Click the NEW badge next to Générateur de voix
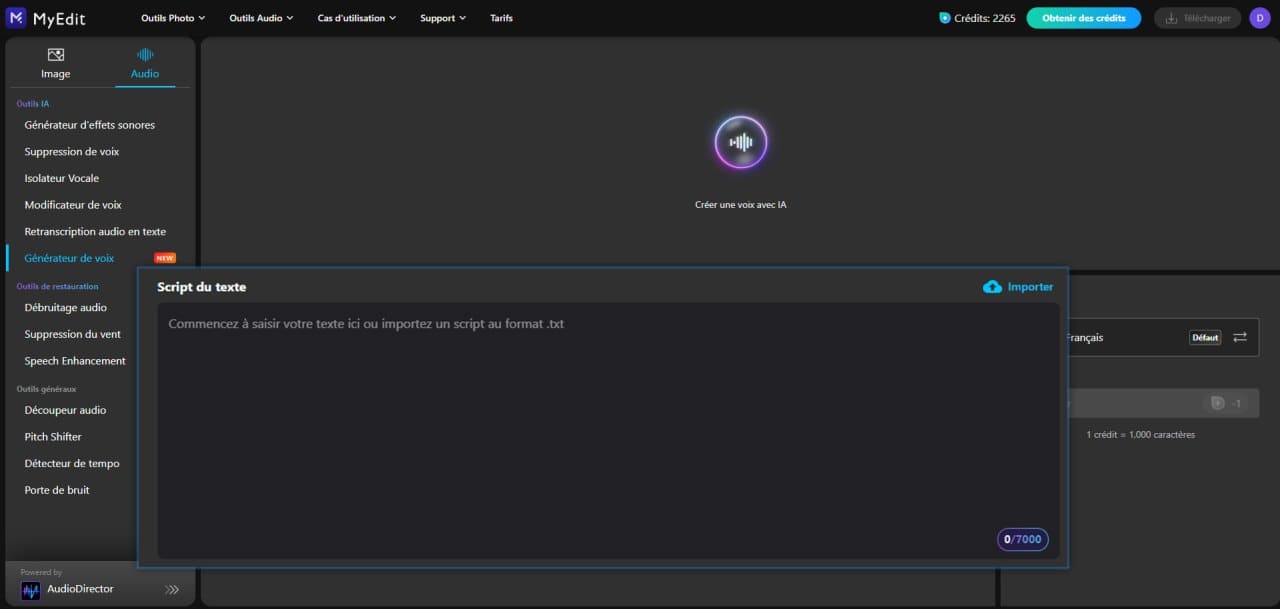This screenshot has width=1280, height=609. [165, 258]
